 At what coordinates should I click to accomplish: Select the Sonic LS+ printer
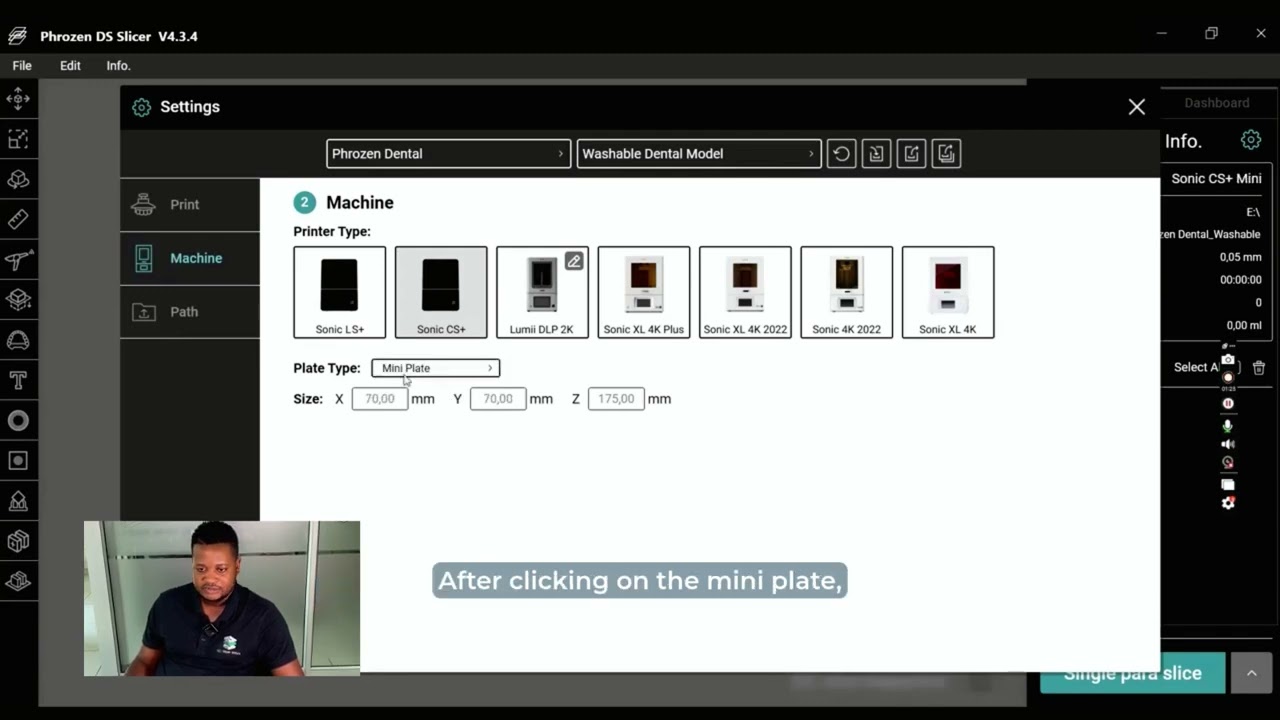click(x=340, y=292)
